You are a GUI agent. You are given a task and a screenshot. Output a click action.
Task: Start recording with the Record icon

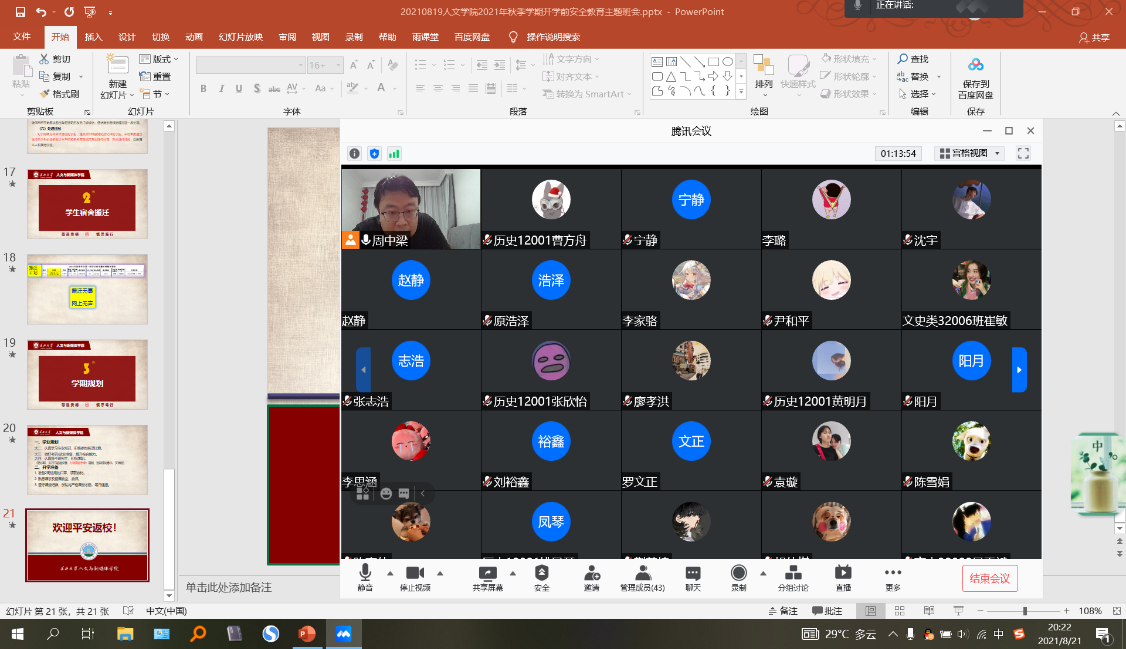[x=738, y=574]
